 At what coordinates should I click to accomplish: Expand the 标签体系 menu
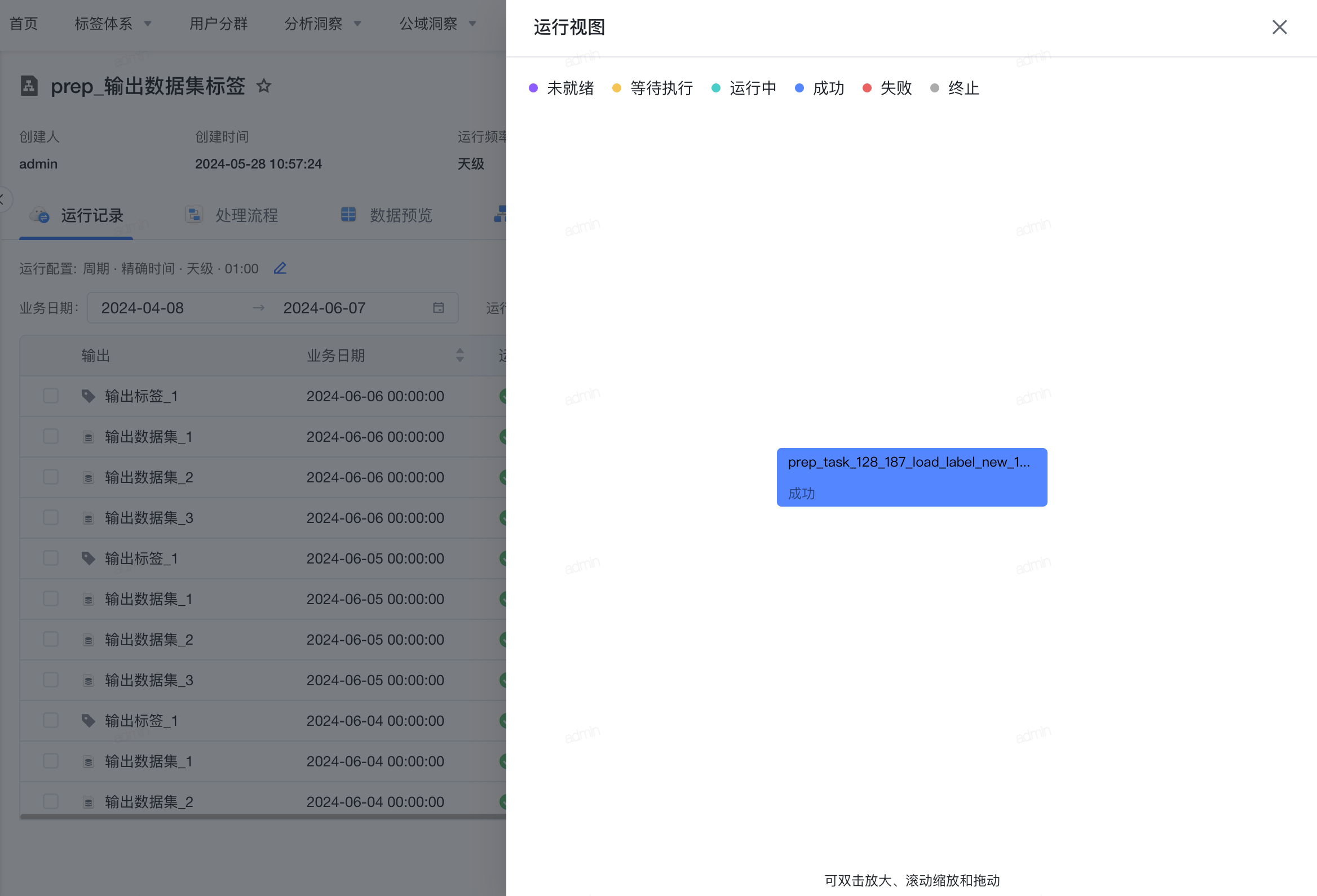click(x=113, y=24)
